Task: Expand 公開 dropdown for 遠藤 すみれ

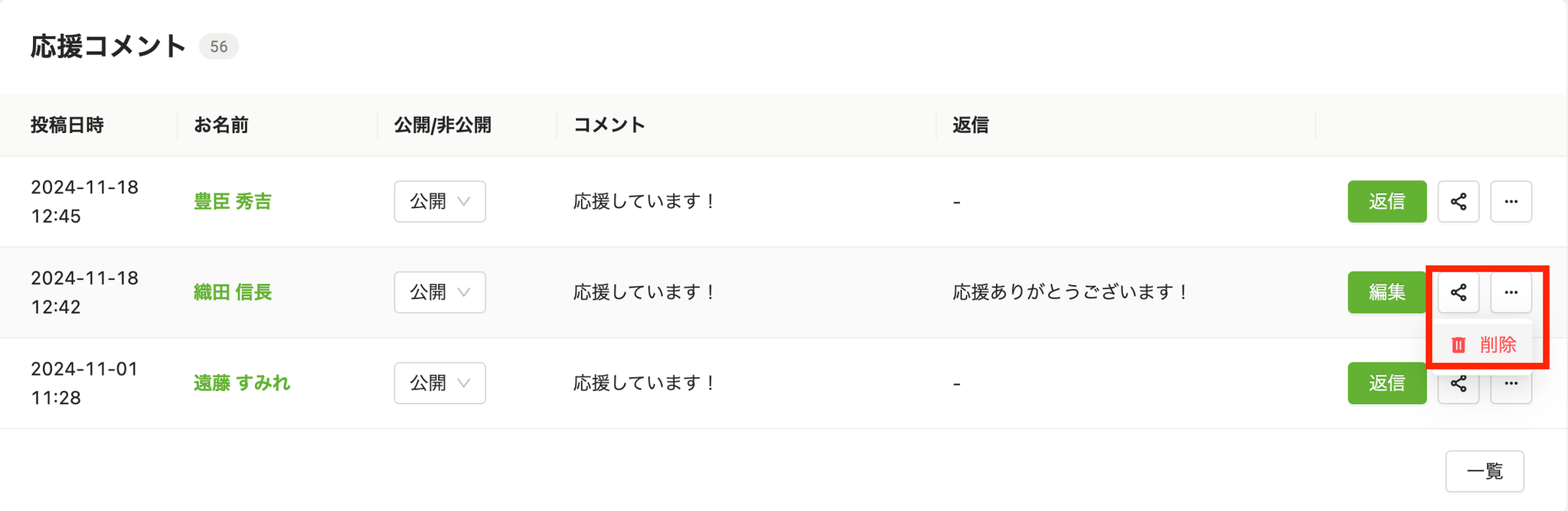Action: [439, 382]
